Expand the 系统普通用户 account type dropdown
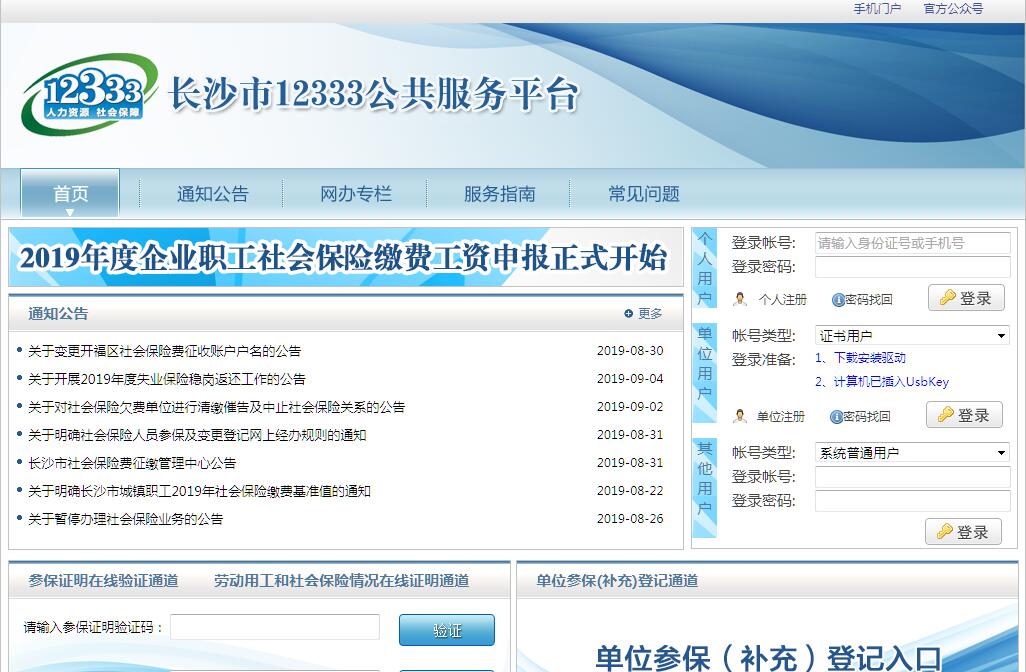 point(912,453)
